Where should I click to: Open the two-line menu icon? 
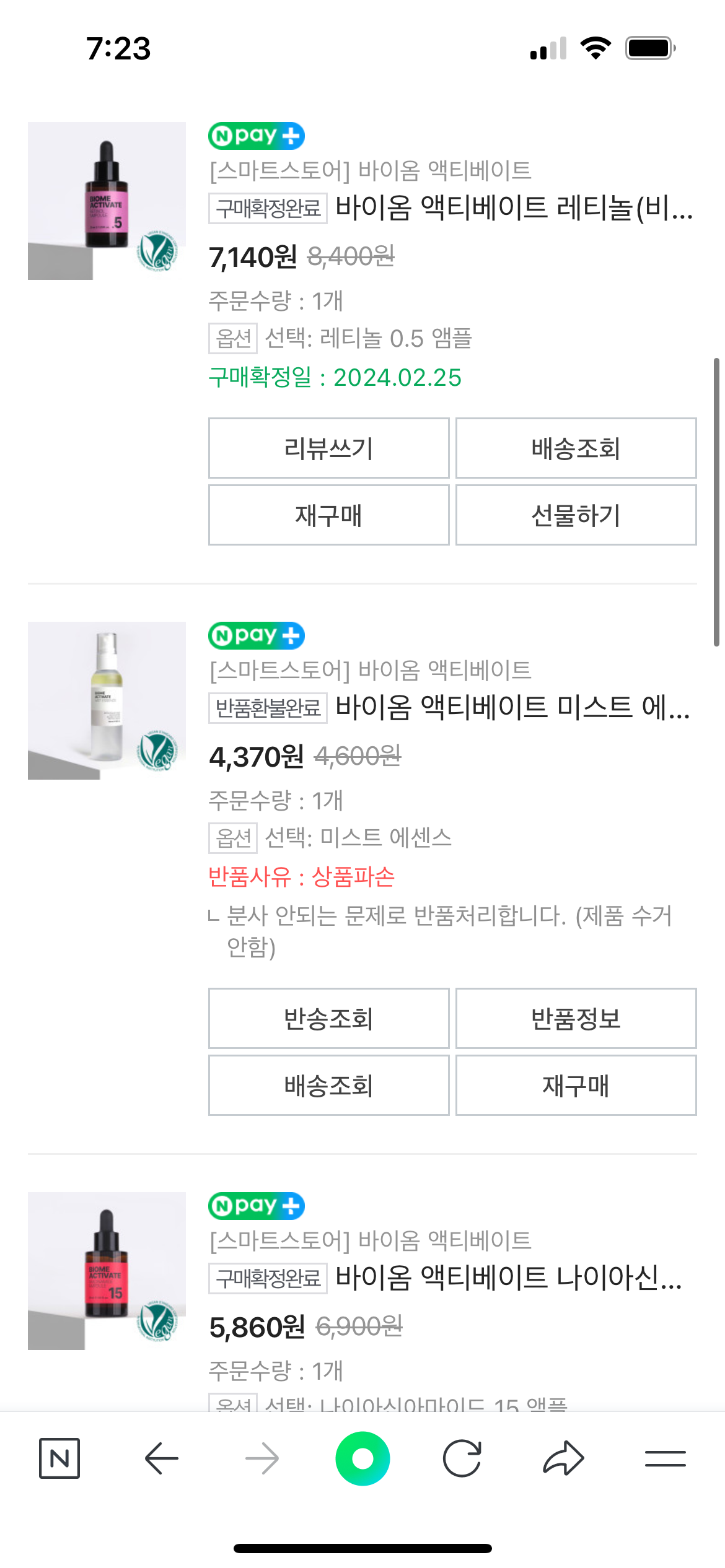pyautogui.click(x=665, y=1458)
